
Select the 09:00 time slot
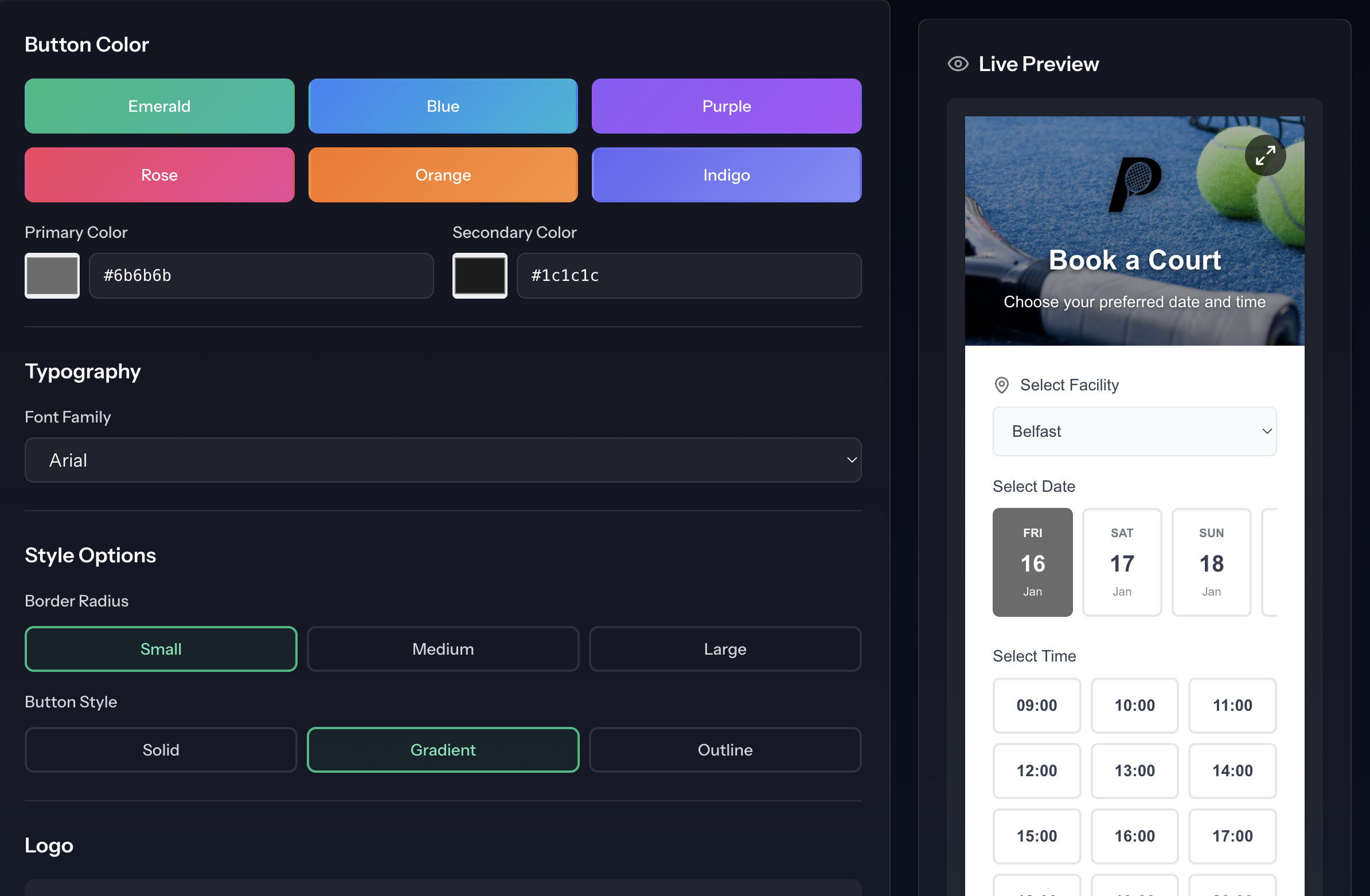click(x=1037, y=706)
